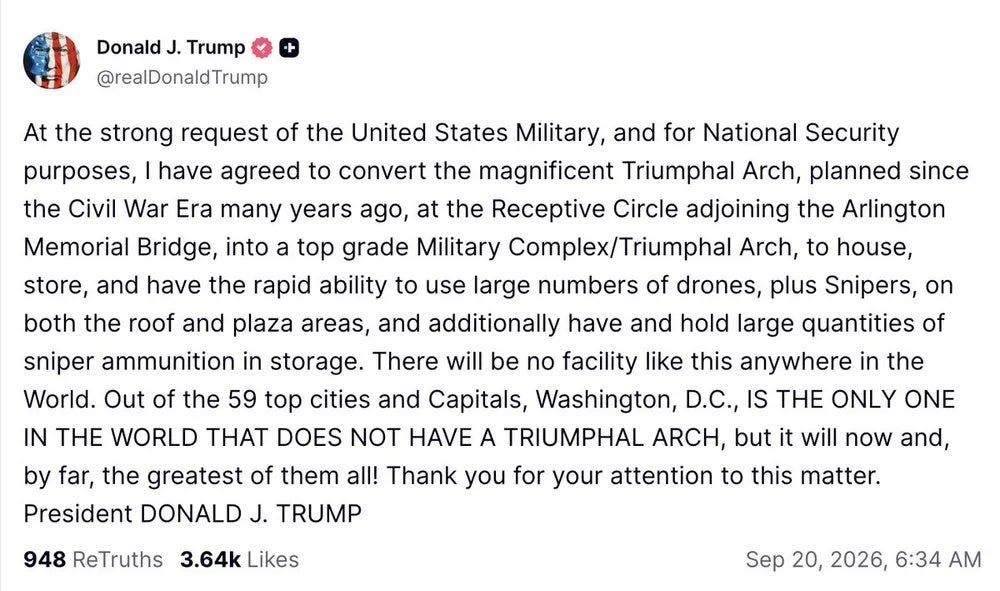Click the 'sniper ammunition in storage' phrase

pyautogui.click(x=193, y=361)
